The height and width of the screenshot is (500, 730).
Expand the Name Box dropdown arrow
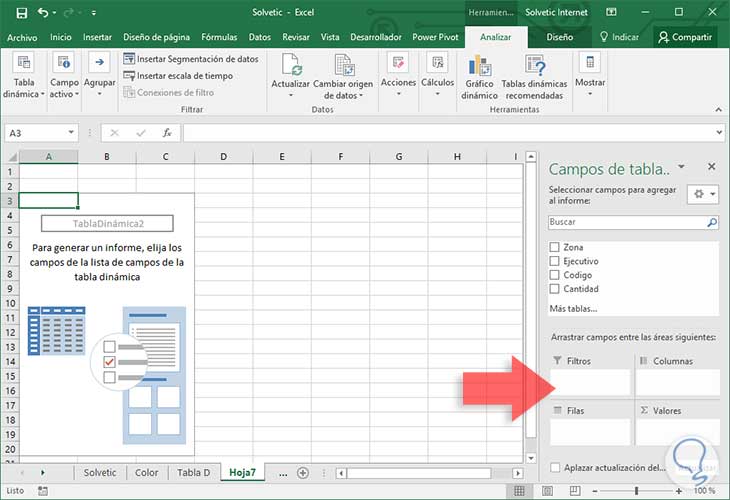pos(71,132)
